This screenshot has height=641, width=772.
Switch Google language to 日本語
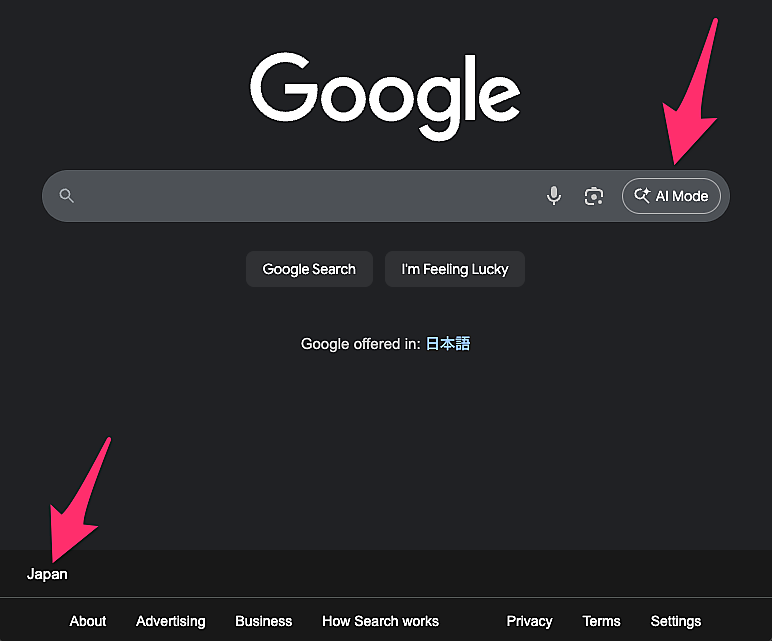click(x=448, y=344)
